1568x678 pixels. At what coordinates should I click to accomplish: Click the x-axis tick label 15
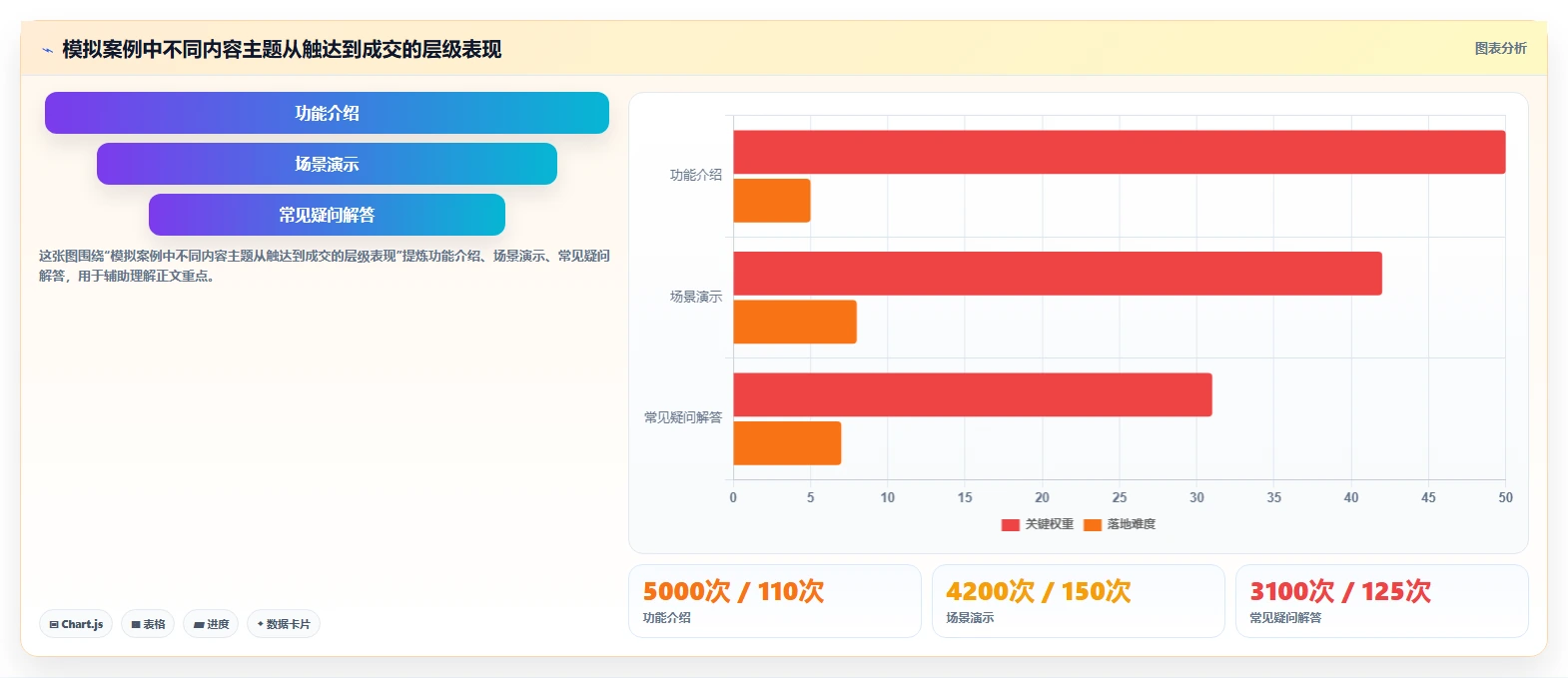coord(965,497)
